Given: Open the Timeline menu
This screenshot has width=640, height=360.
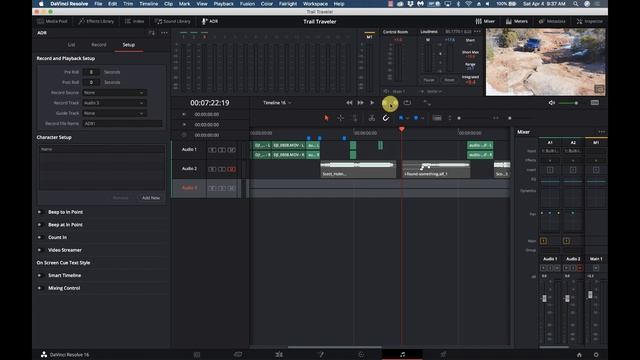Looking at the screenshot, I should click(x=149, y=4).
